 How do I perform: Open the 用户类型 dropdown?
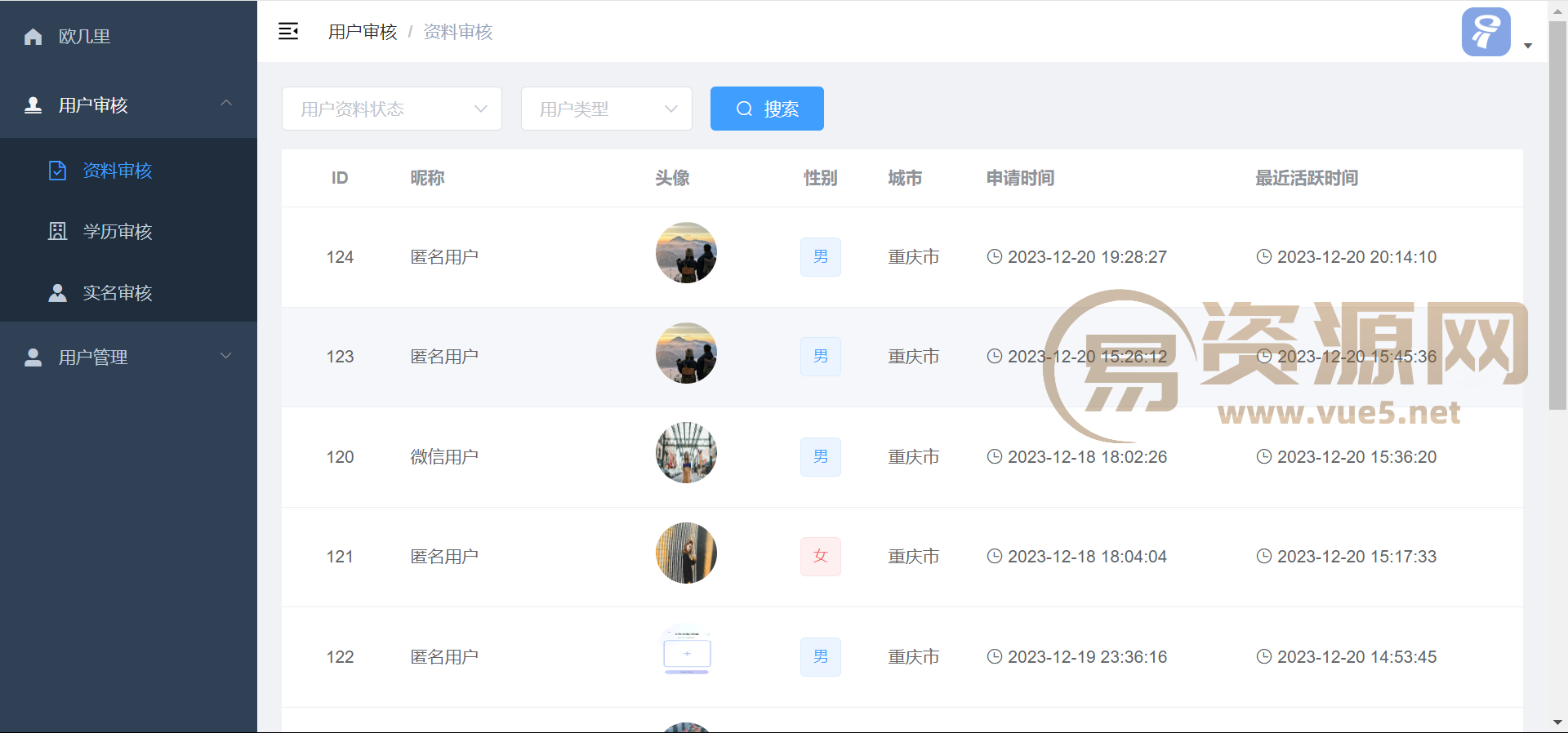coord(607,109)
